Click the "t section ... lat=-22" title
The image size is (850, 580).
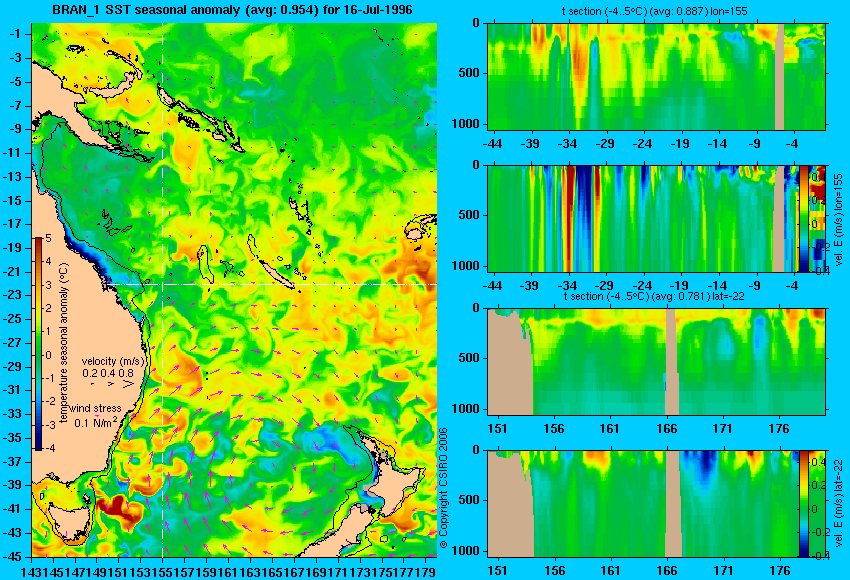654,296
